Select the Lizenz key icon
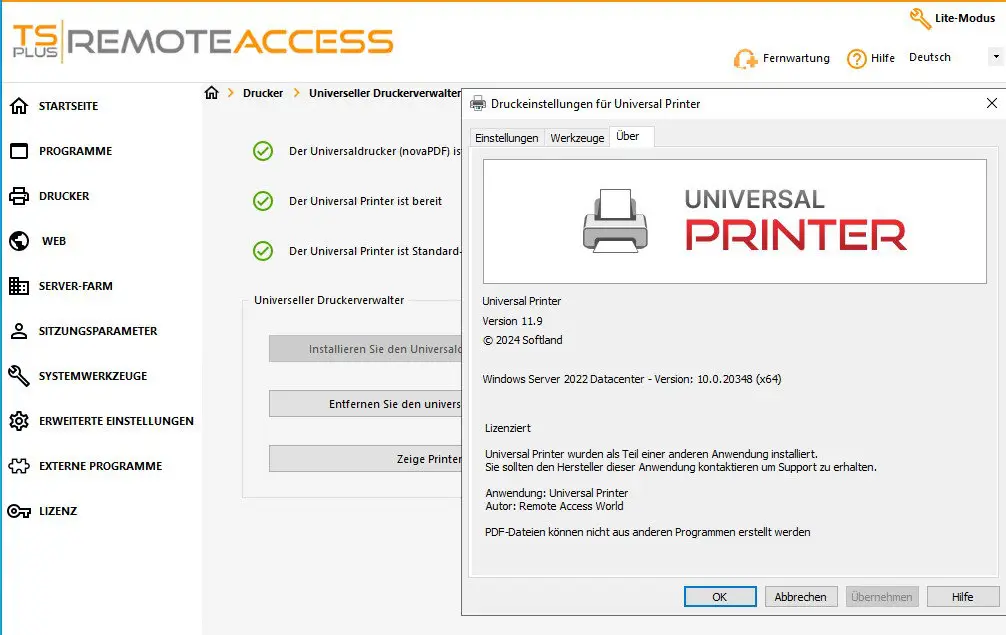The image size is (1006, 635). pyautogui.click(x=19, y=511)
